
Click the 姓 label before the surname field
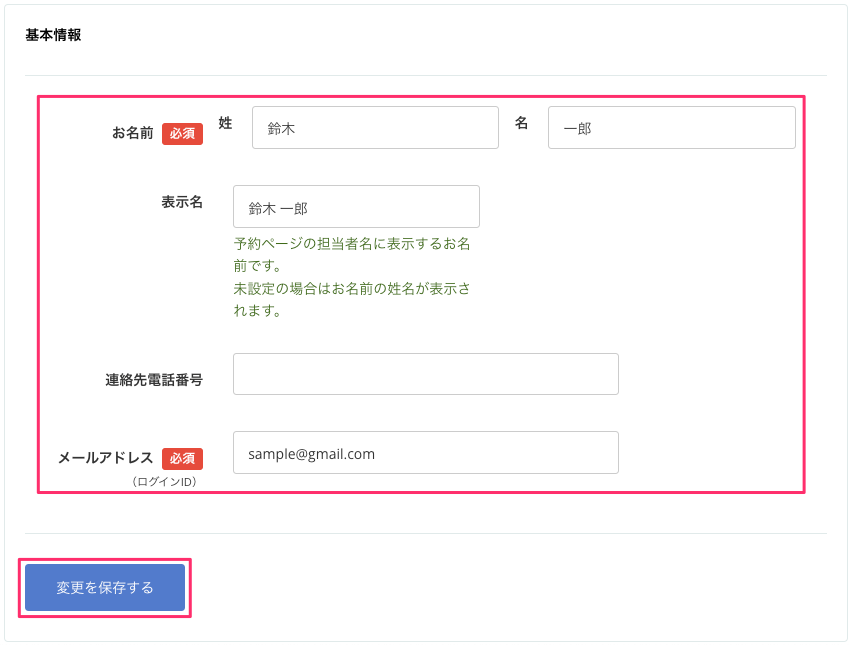click(x=225, y=123)
